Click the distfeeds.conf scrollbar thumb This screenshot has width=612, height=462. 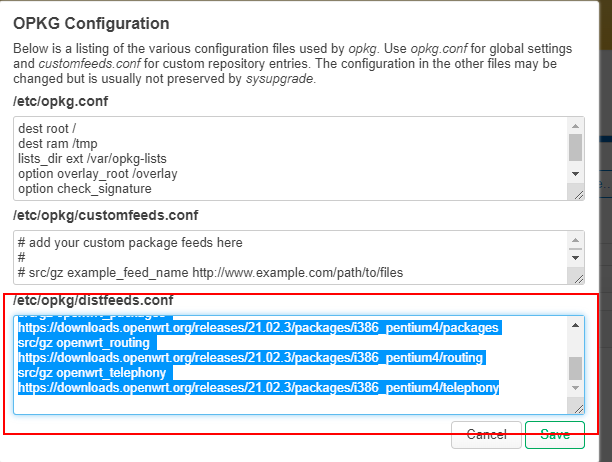575,368
